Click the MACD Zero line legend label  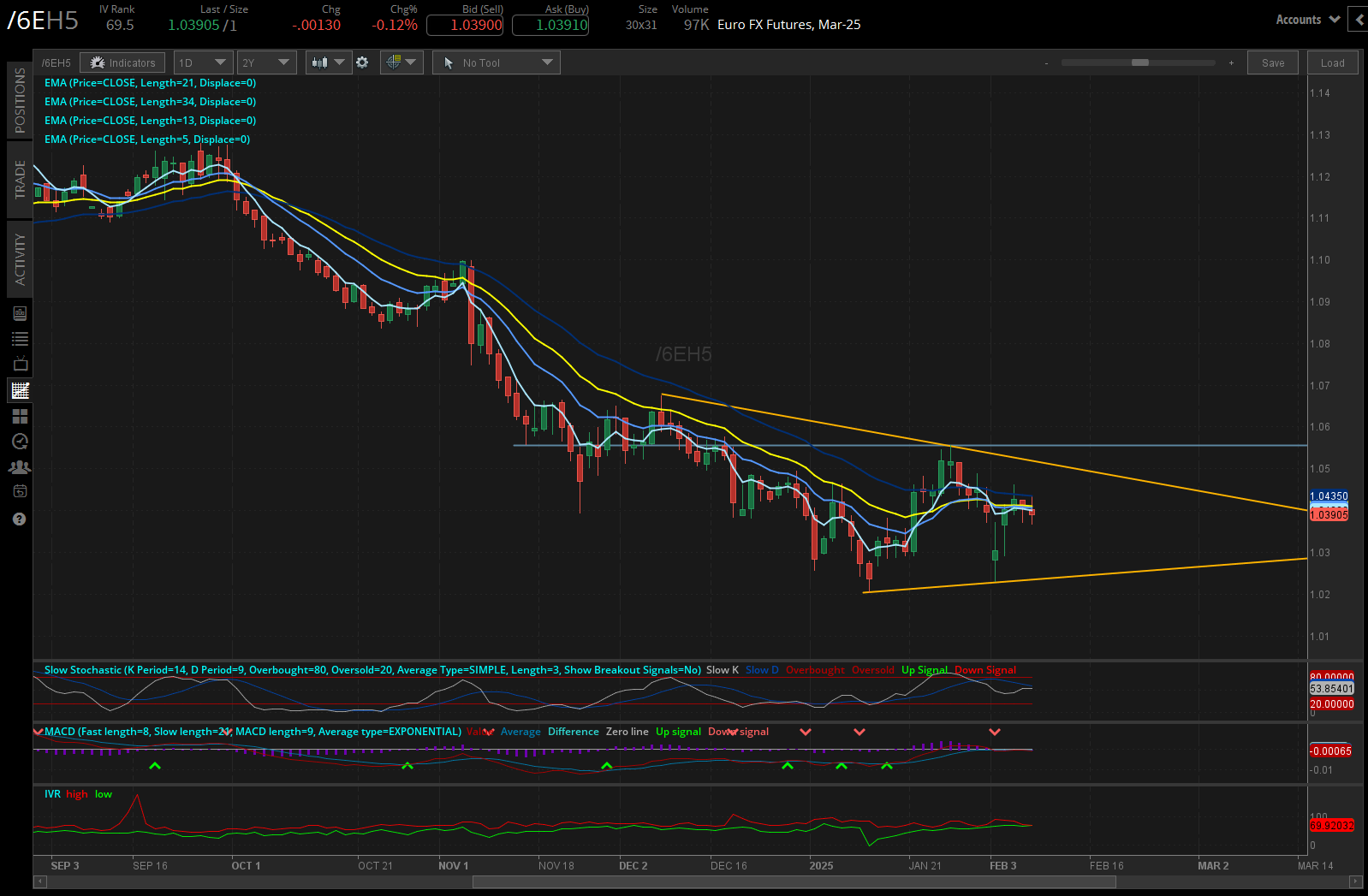(627, 732)
